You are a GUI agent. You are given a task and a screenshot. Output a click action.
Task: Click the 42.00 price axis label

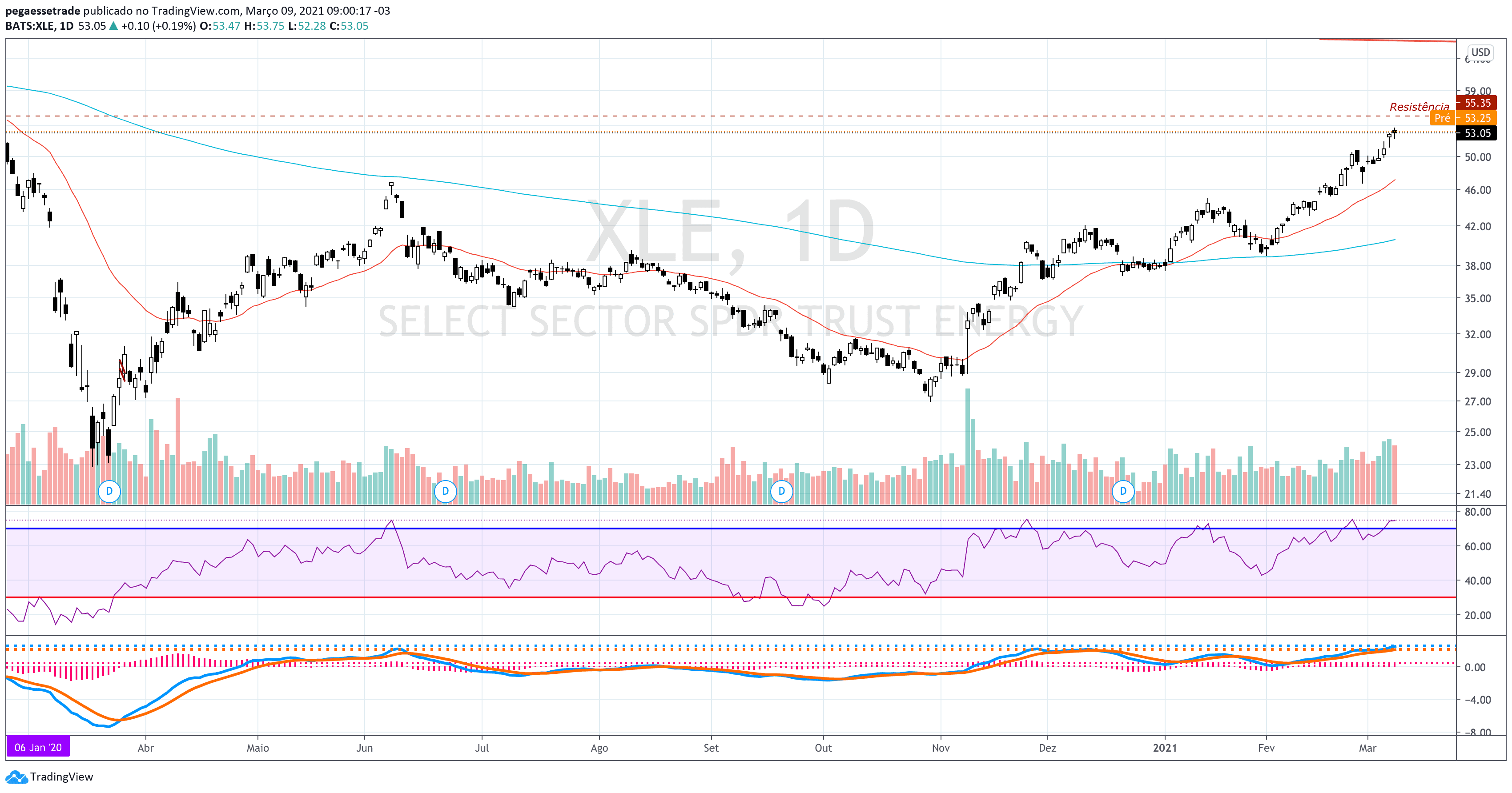[1477, 226]
